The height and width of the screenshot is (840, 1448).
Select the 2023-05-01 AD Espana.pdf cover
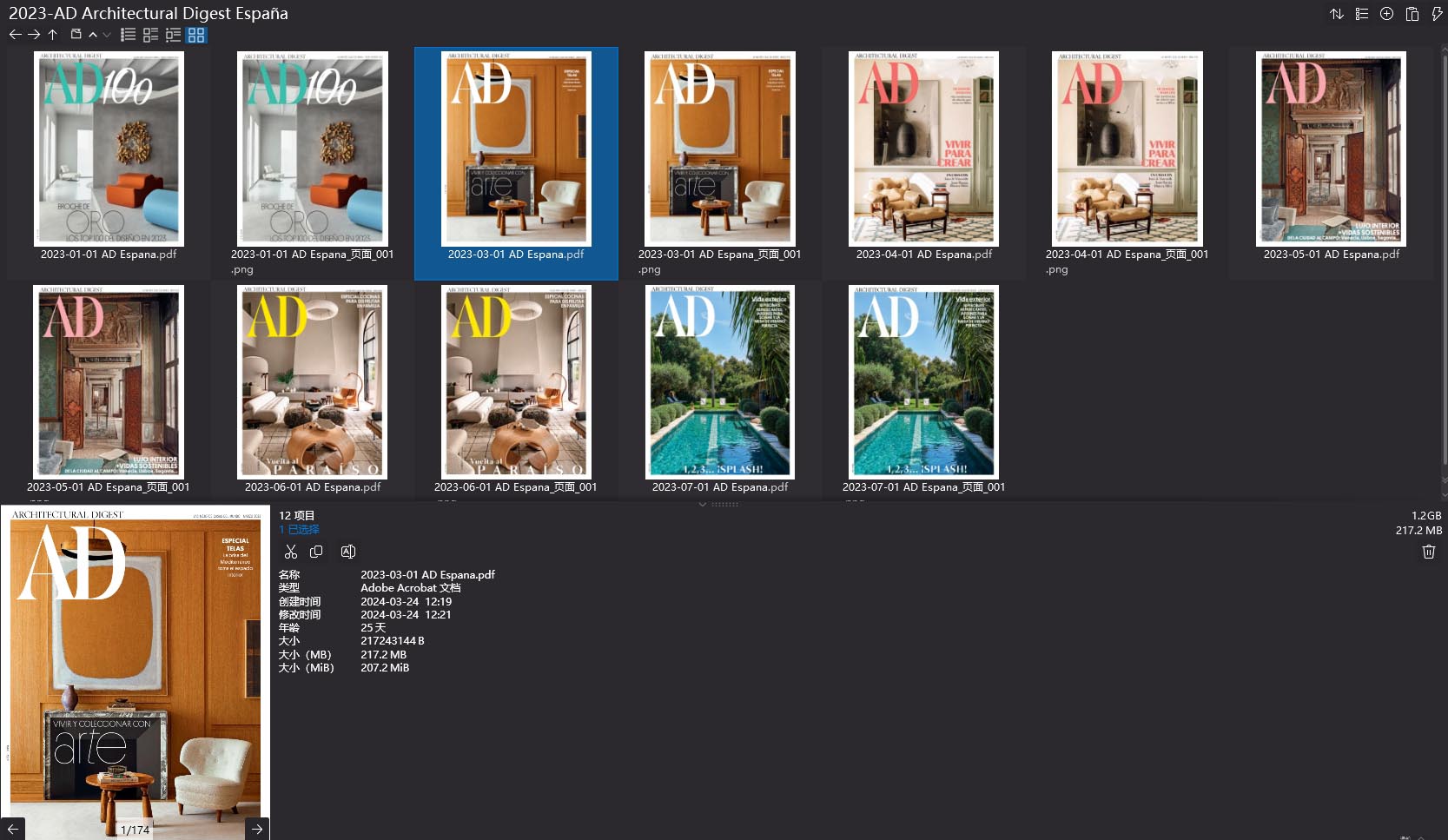click(x=1331, y=149)
